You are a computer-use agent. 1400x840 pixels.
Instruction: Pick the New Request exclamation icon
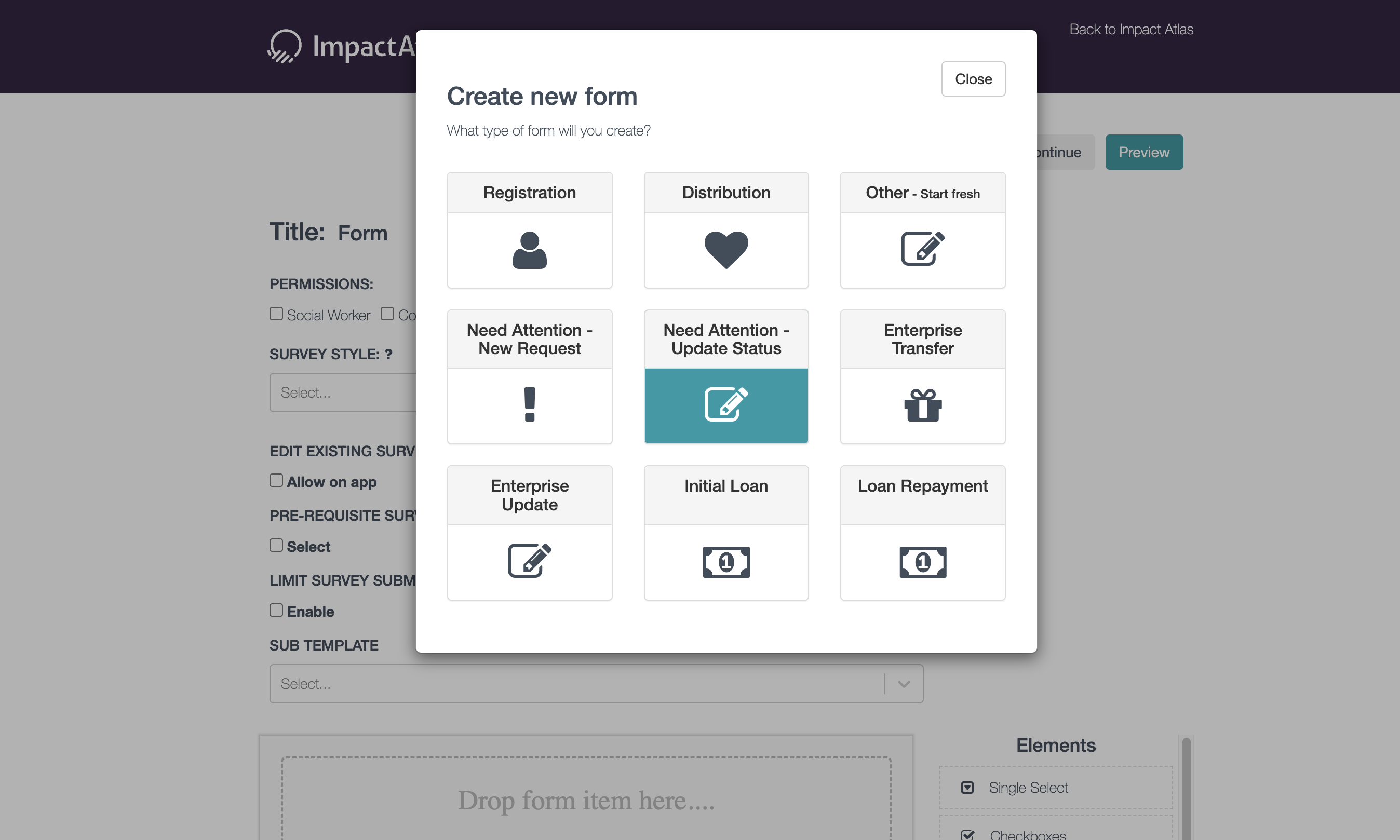click(529, 405)
